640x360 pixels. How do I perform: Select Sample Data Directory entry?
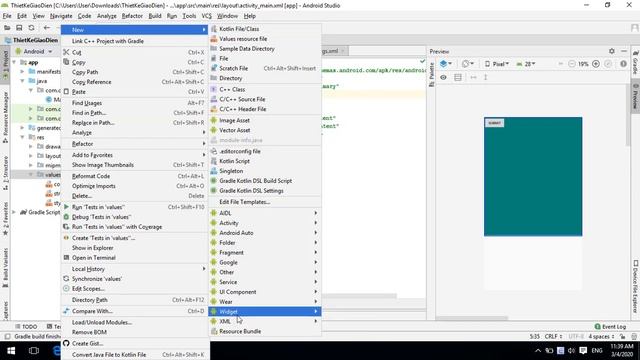tap(264, 49)
